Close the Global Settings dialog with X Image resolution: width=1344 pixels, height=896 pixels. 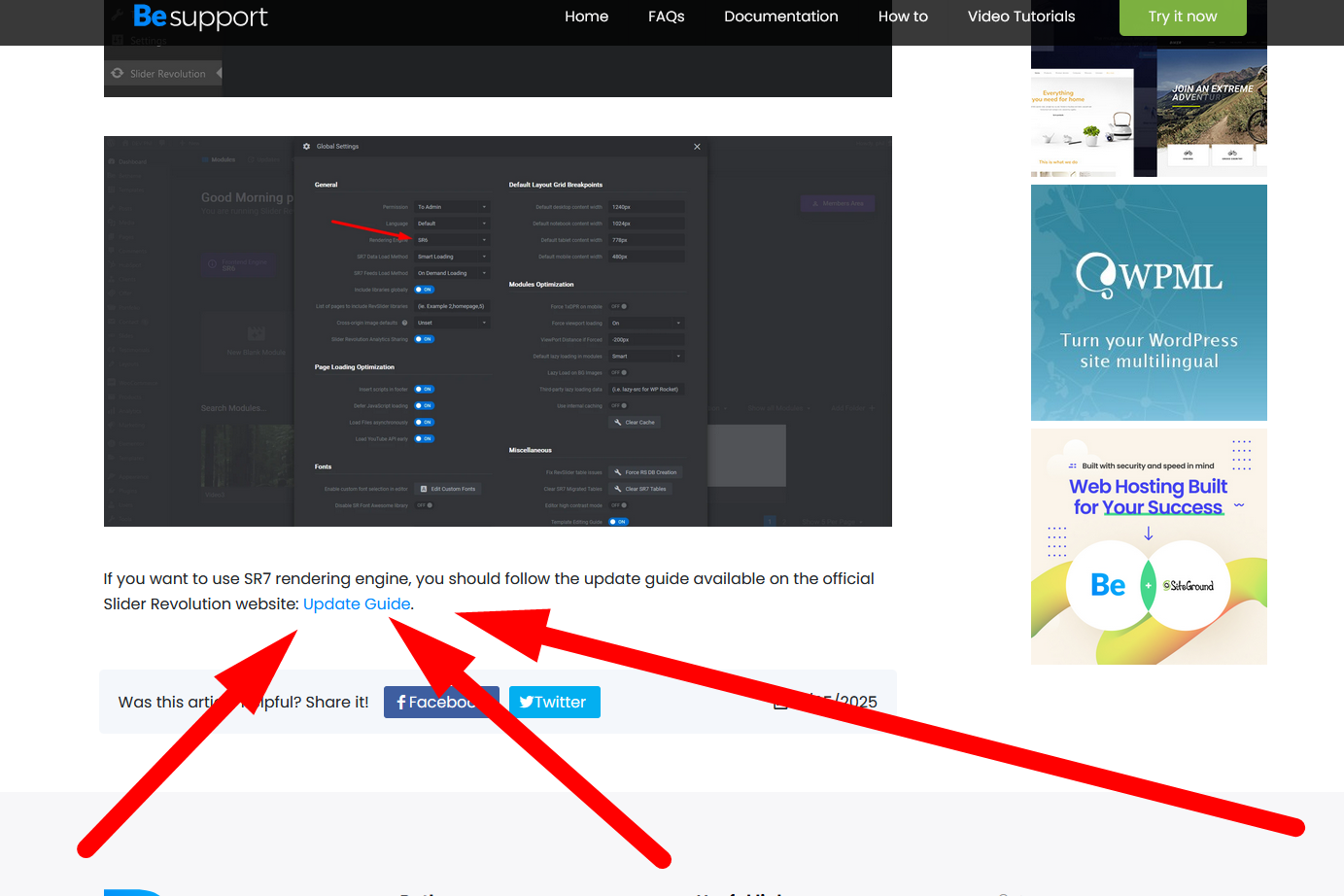click(697, 147)
